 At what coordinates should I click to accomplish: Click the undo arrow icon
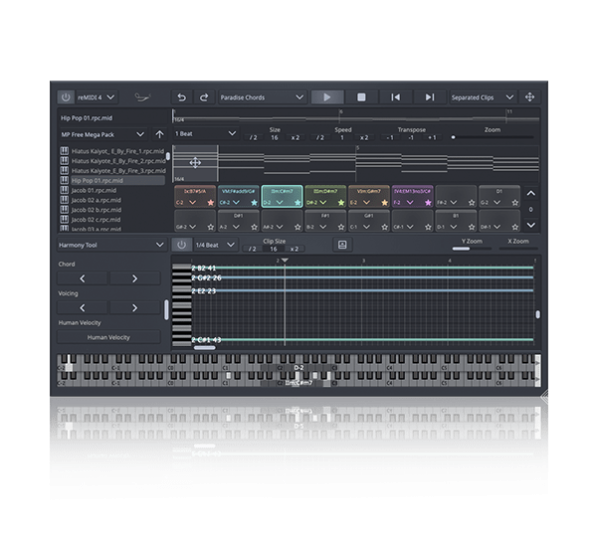182,97
